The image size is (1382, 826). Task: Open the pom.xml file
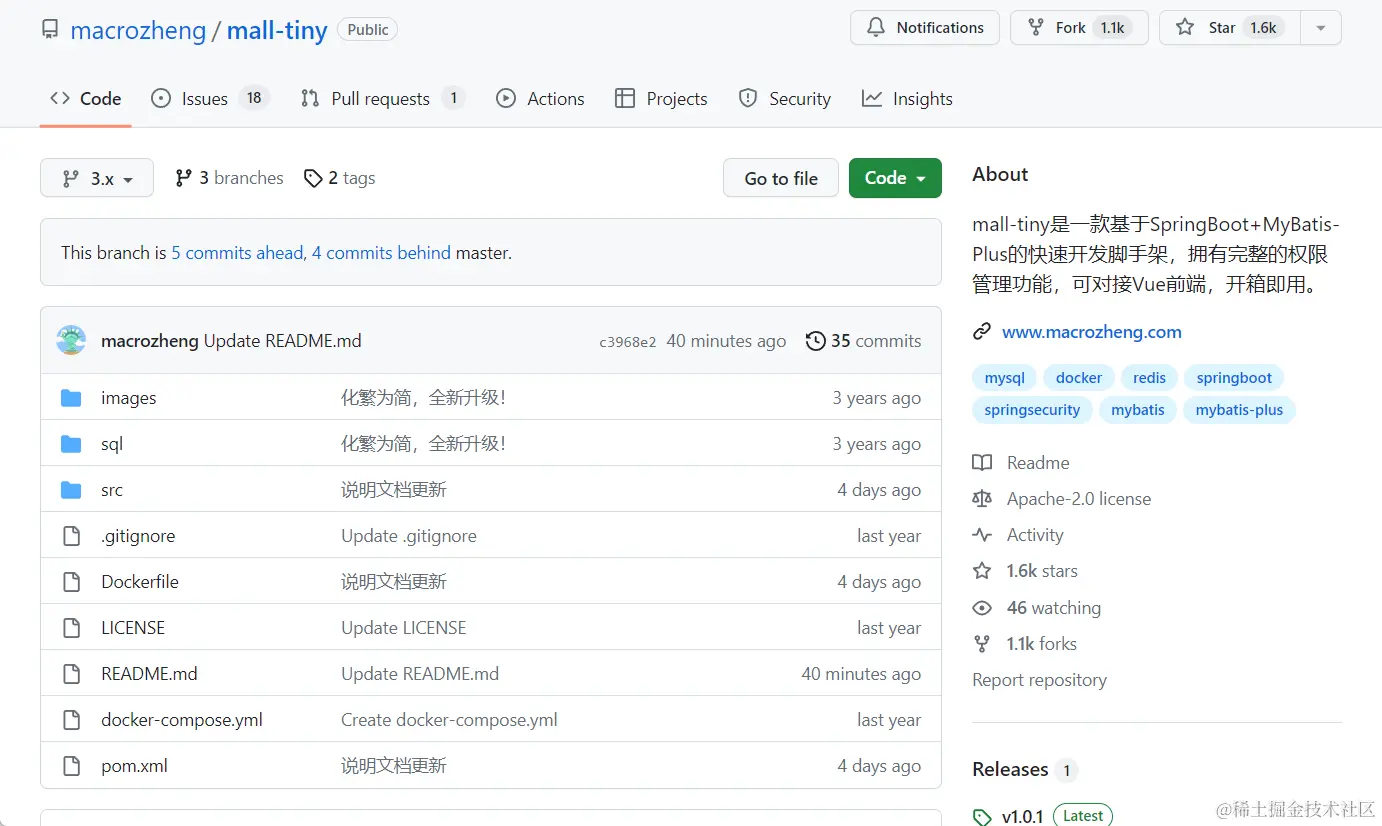134,766
